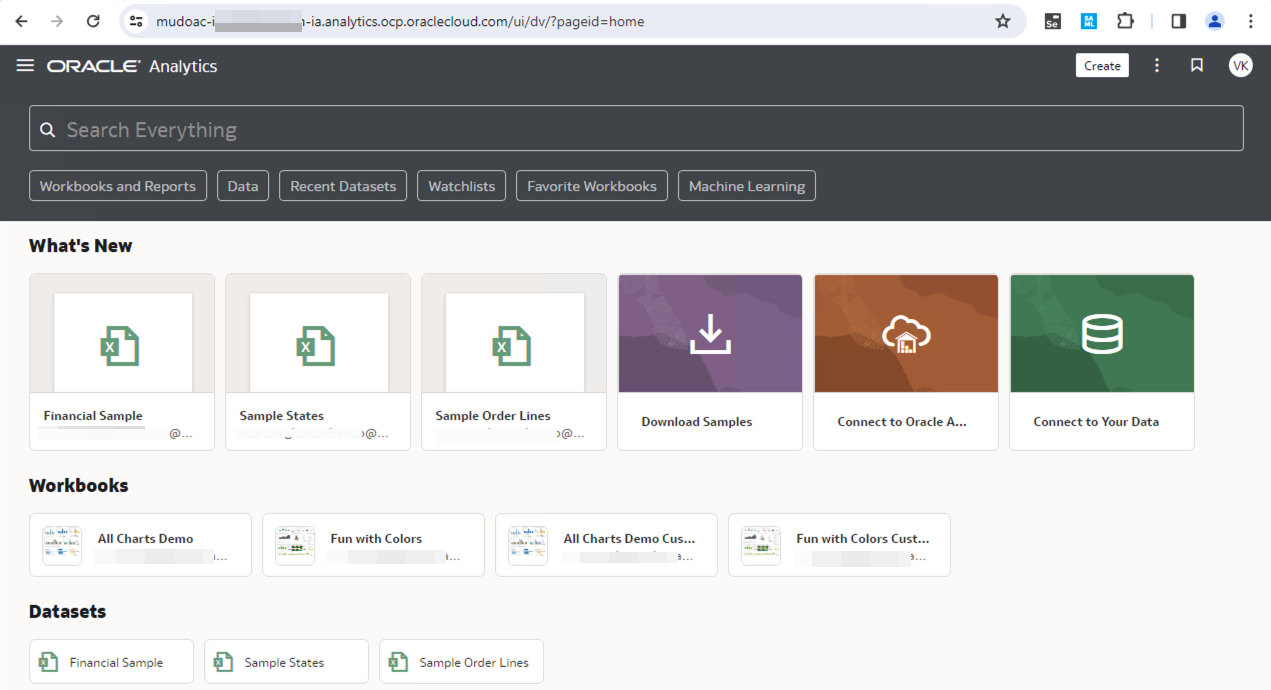Select the Machine Learning filter
The image size is (1271, 690).
click(746, 186)
